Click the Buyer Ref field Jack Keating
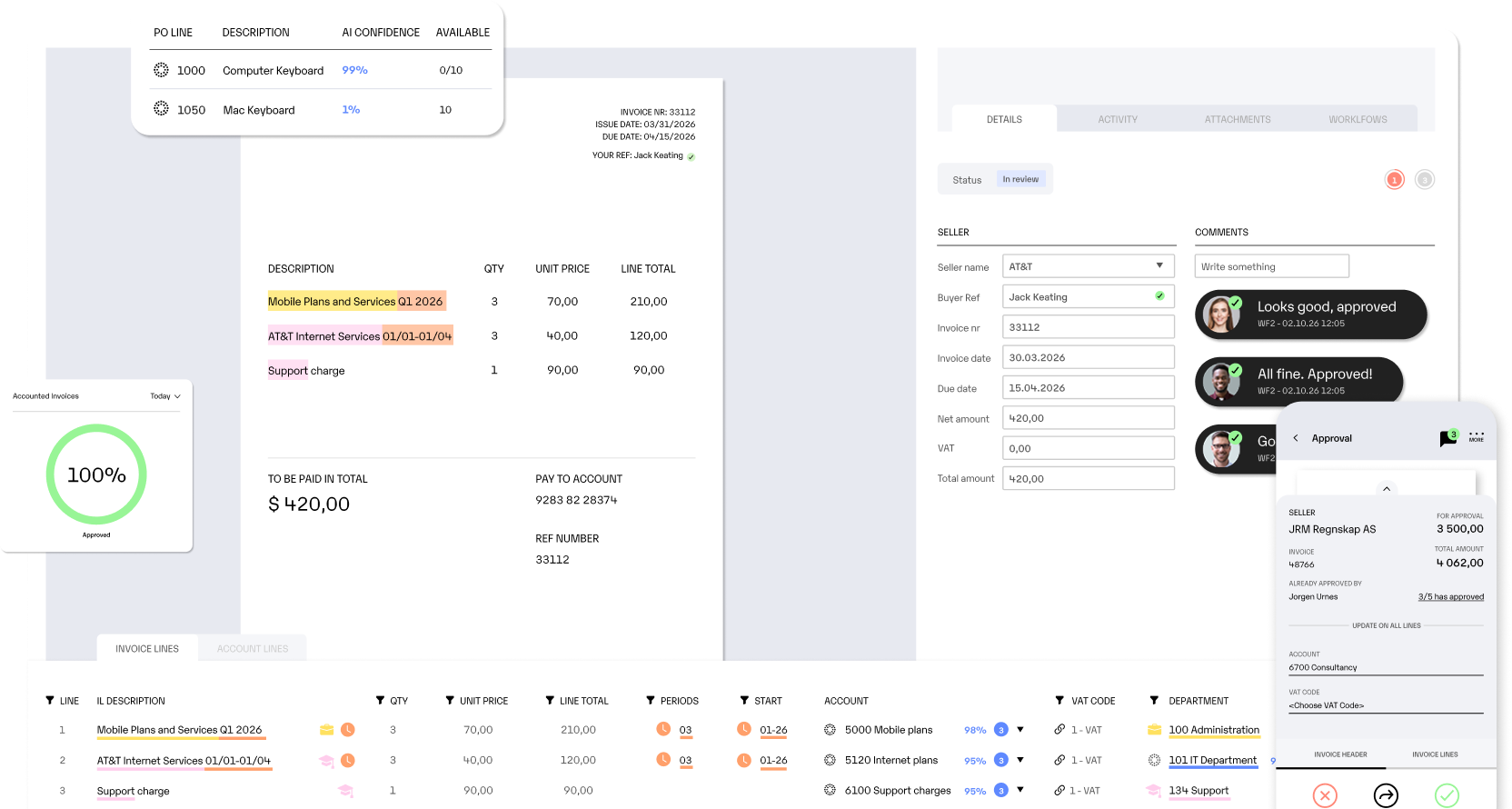 1089,296
